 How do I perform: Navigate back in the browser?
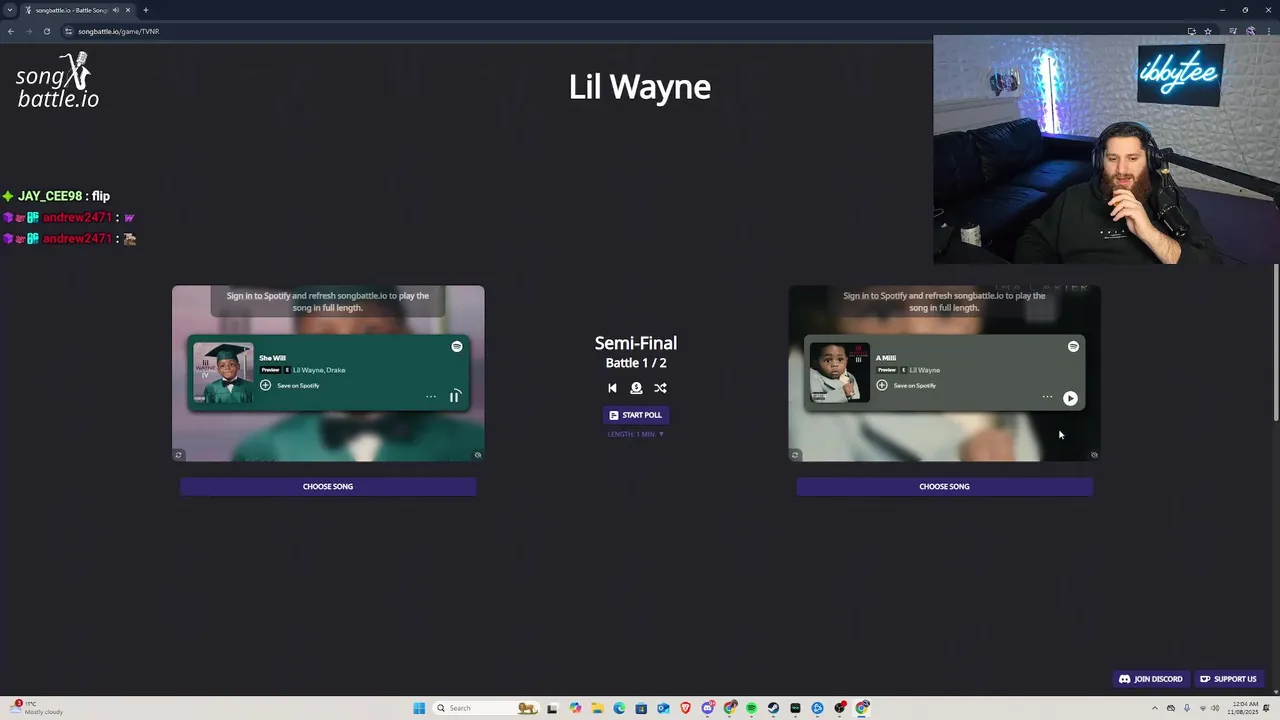[10, 31]
